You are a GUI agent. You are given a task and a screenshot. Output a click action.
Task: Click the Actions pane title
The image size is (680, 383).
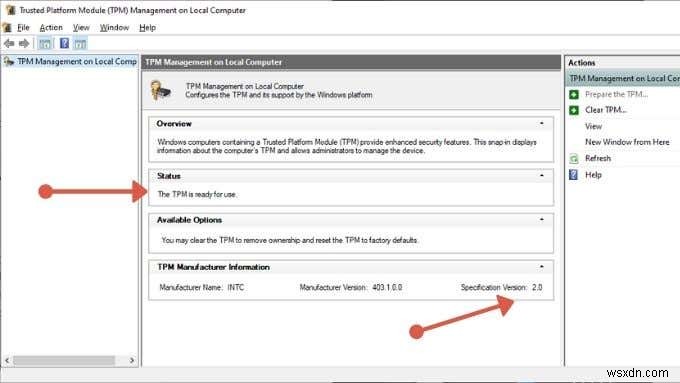[582, 63]
